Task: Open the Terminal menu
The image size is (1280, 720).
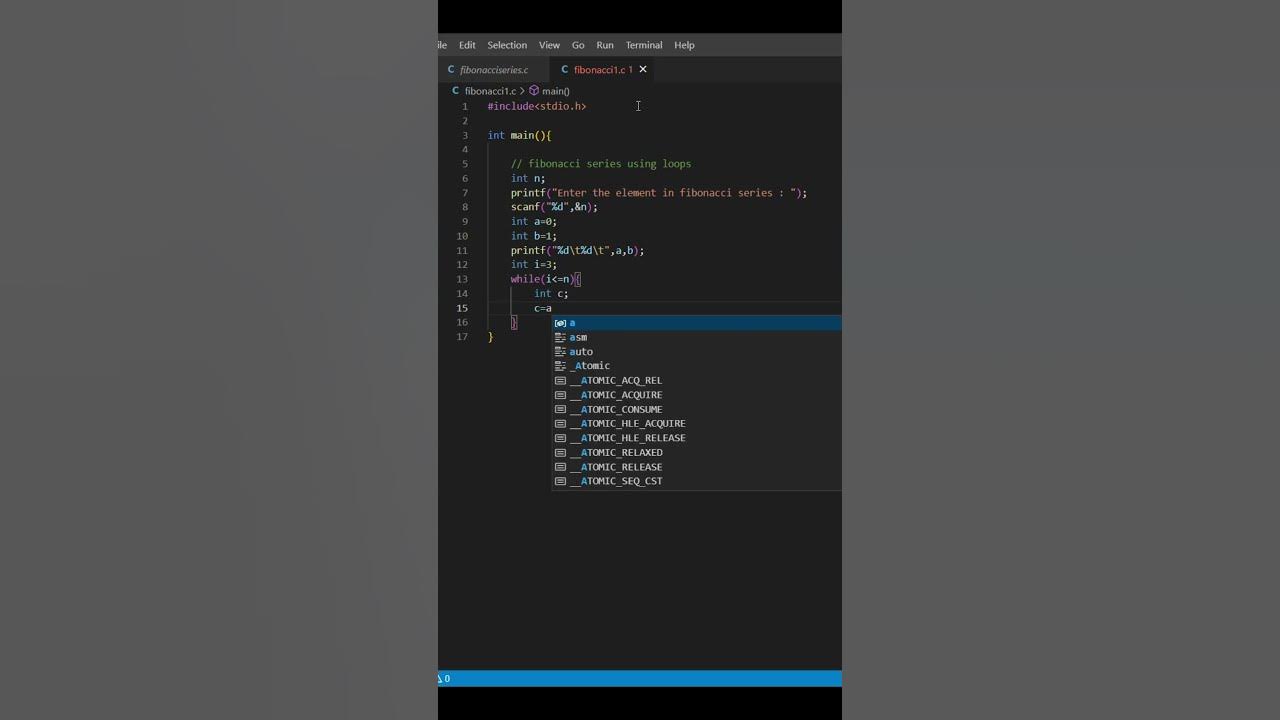Action: pos(644,45)
